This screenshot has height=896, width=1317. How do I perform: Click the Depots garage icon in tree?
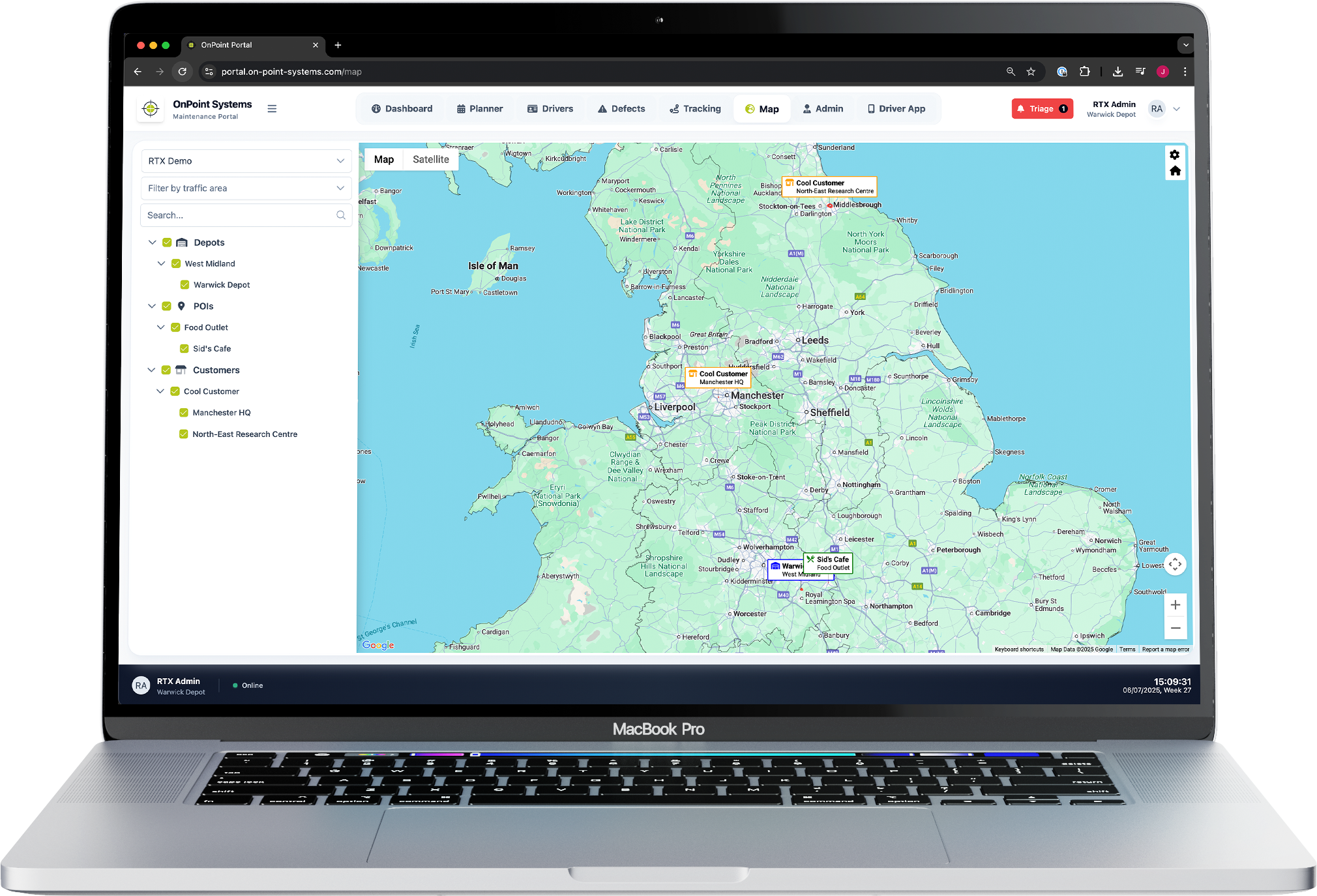click(182, 243)
